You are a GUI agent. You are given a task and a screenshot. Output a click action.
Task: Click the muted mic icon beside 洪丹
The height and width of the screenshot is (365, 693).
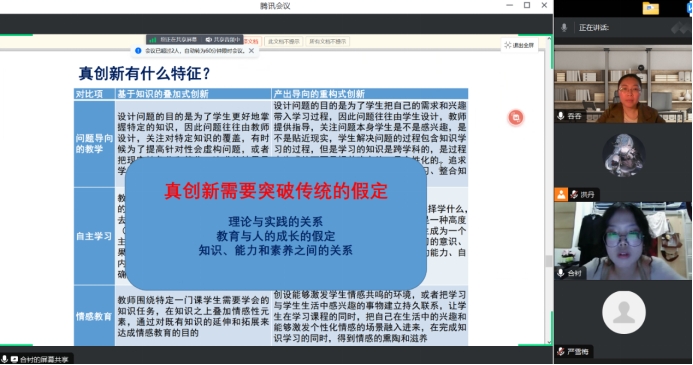point(574,194)
